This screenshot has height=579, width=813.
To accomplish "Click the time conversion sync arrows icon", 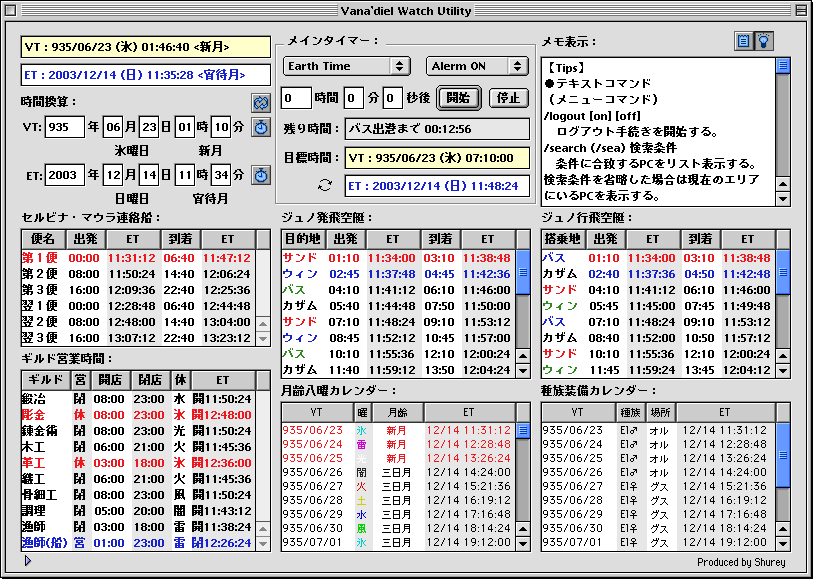I will click(x=261, y=103).
